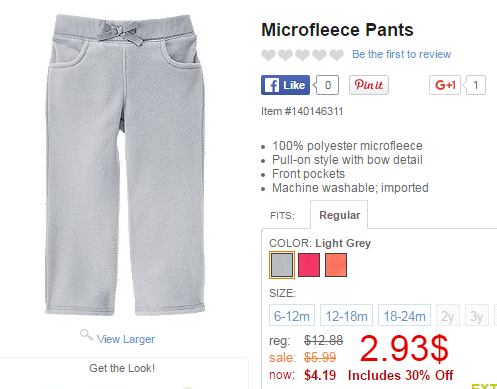Pick the orange coral color swatch
497x389 pixels.
[336, 265]
